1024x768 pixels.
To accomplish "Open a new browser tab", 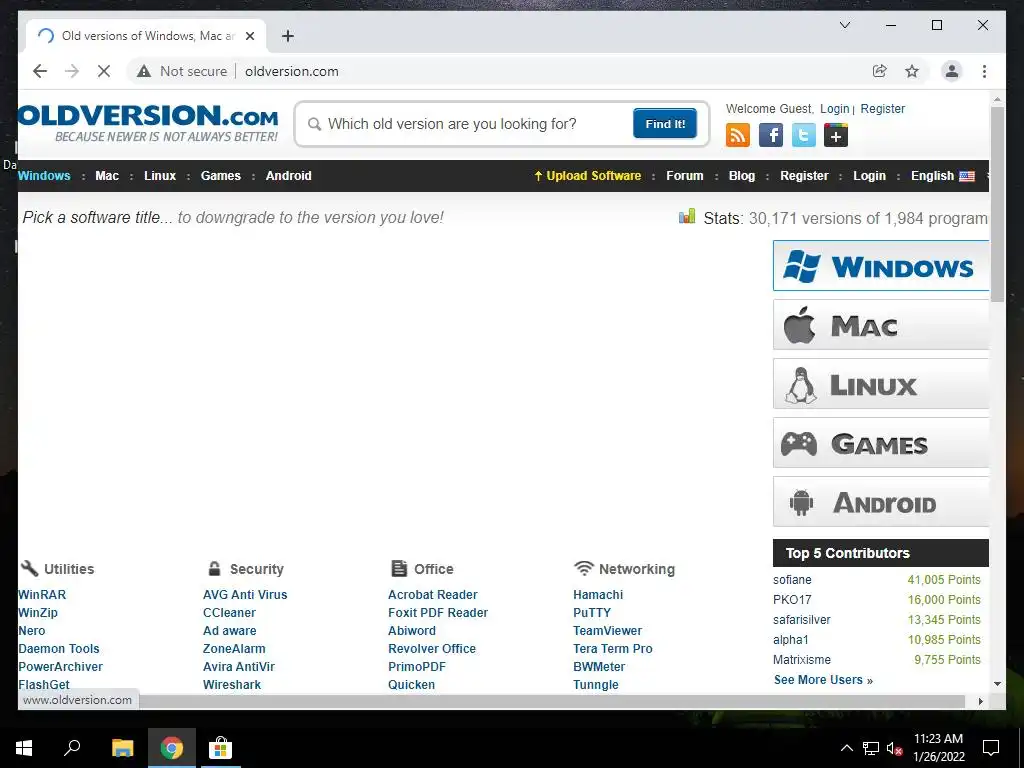I will (287, 36).
